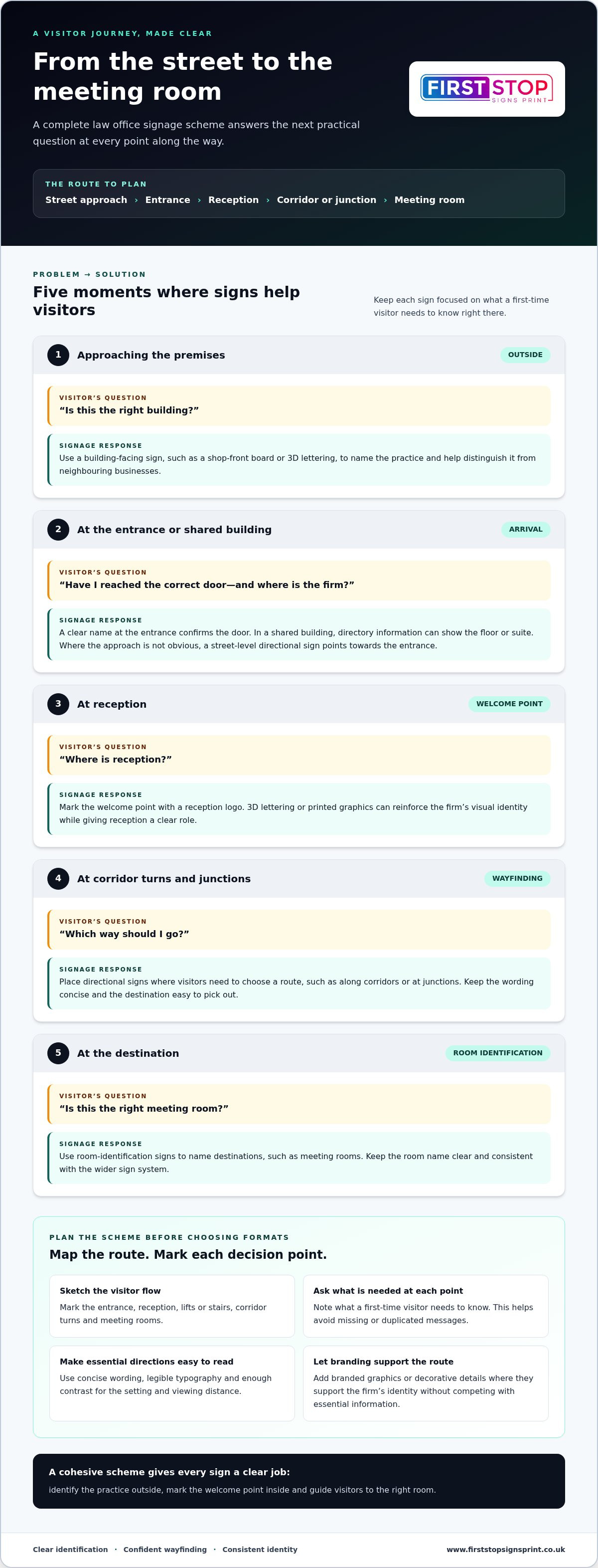Select Reception in the route bar
598x1568 pixels.
click(x=234, y=199)
